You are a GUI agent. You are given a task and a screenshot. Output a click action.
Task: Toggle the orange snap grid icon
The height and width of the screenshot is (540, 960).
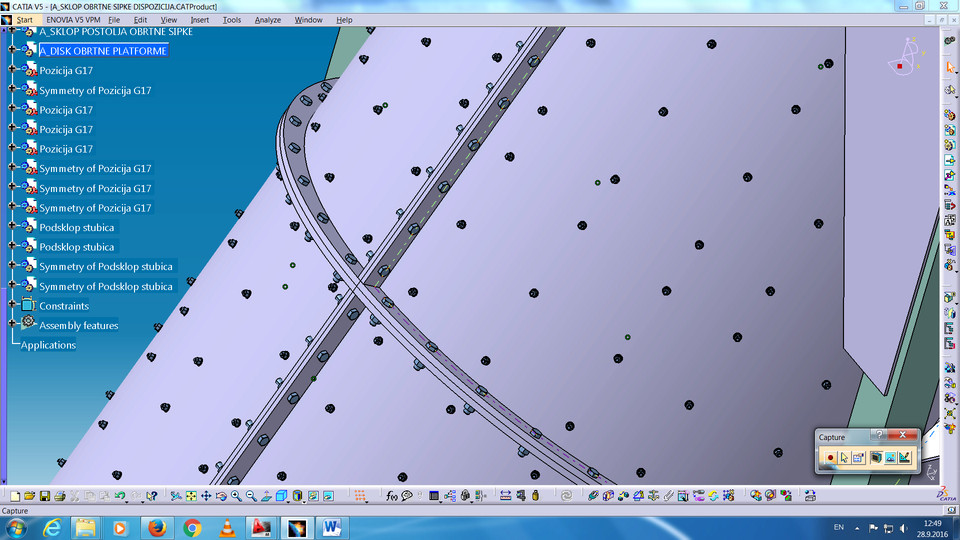coord(360,496)
